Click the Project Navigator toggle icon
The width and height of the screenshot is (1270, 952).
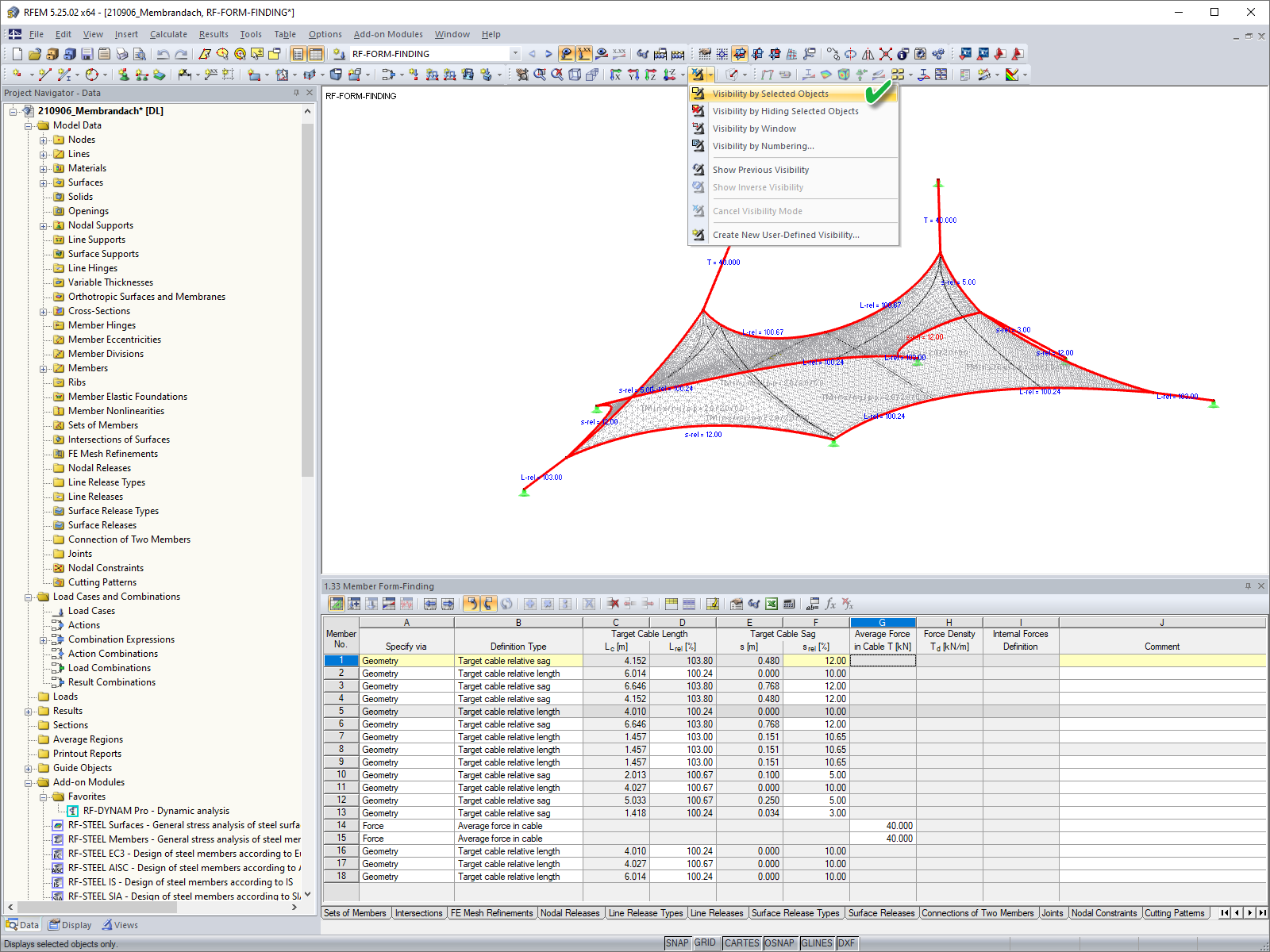click(x=298, y=54)
